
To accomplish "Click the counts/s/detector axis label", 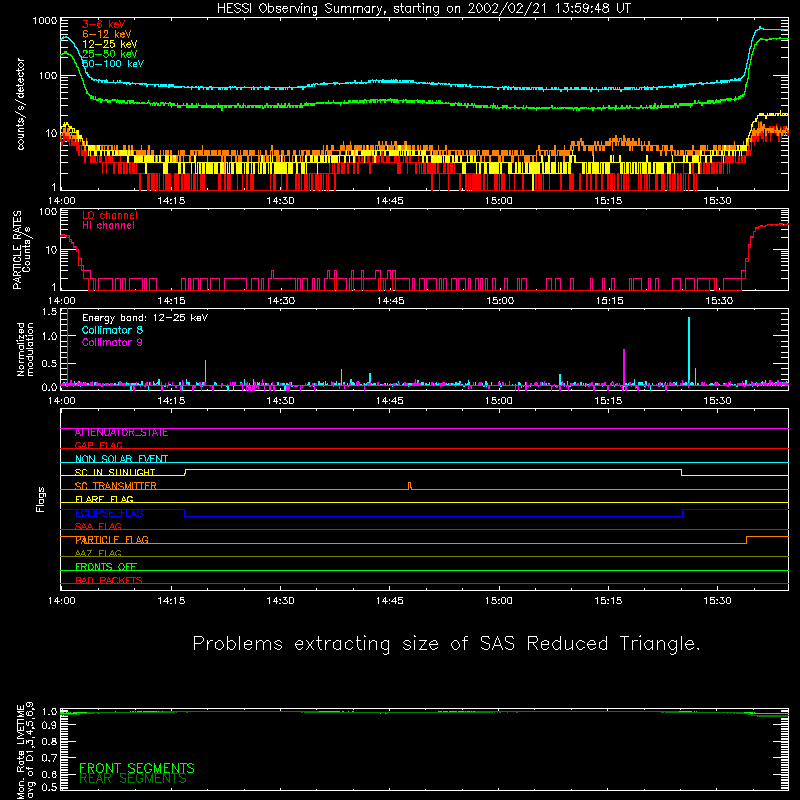I will click(20, 104).
